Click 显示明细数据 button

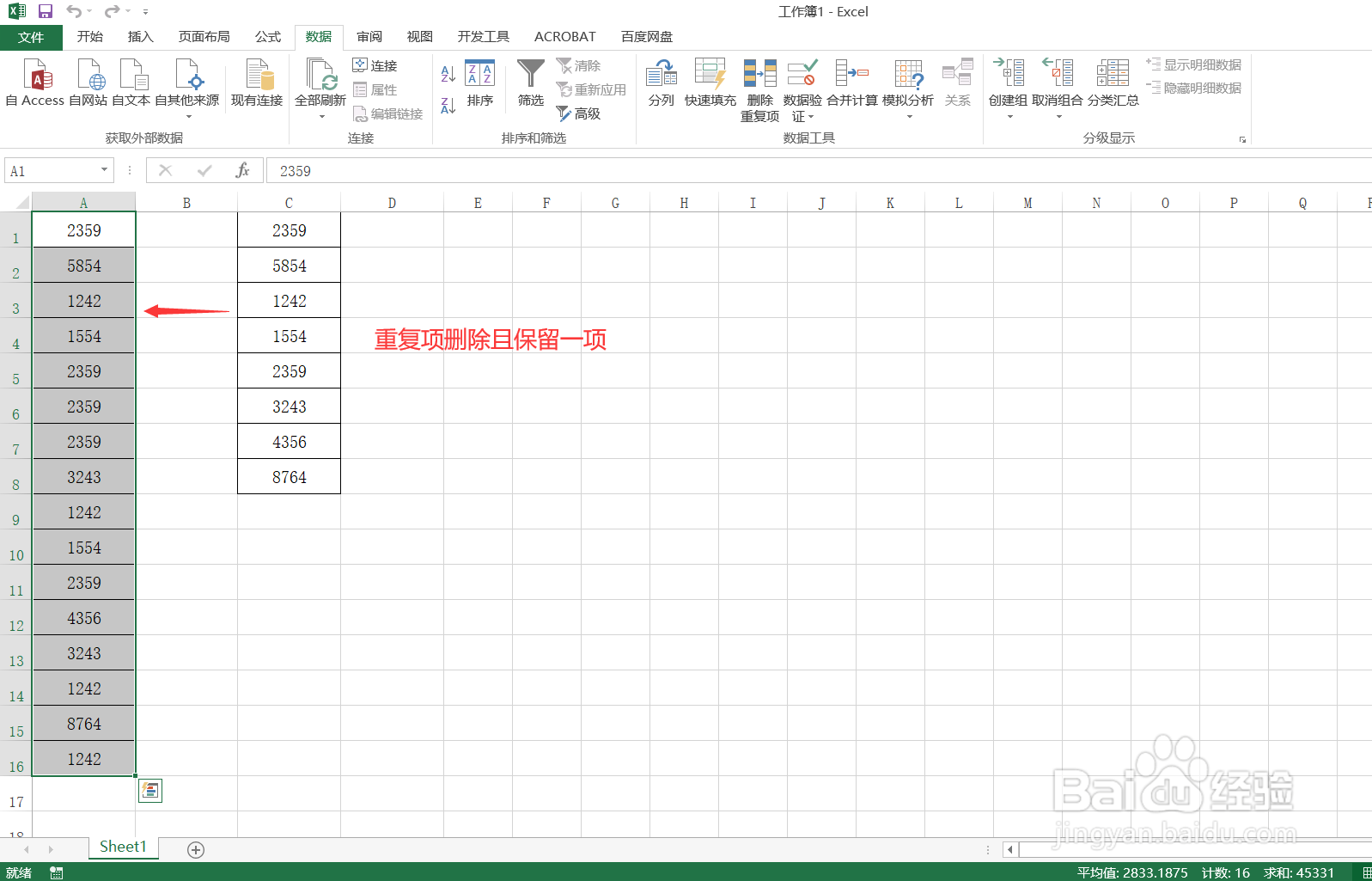point(1194,64)
